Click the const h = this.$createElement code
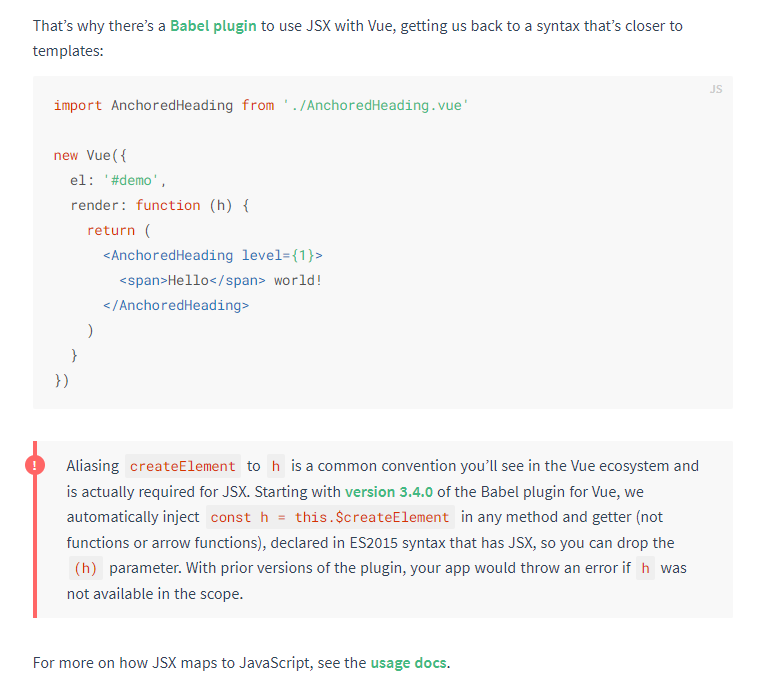772x699 pixels. tap(330, 517)
